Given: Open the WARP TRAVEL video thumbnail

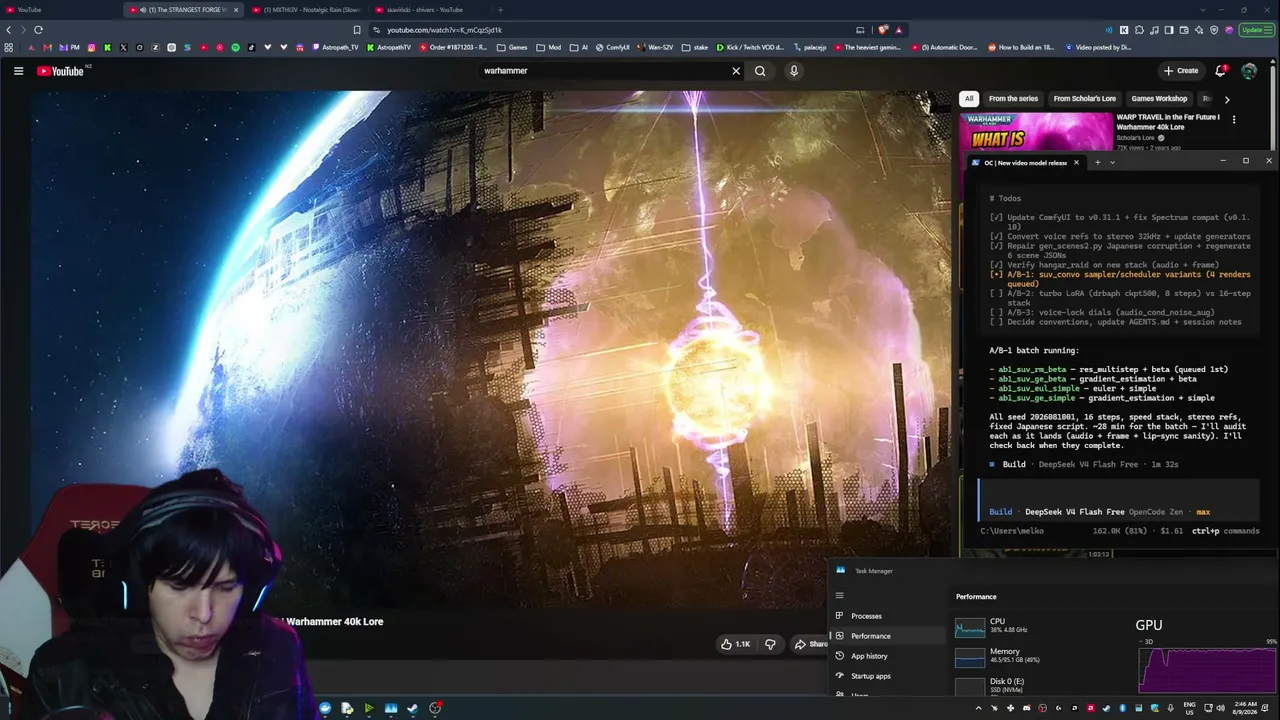Looking at the screenshot, I should pos(1036,131).
